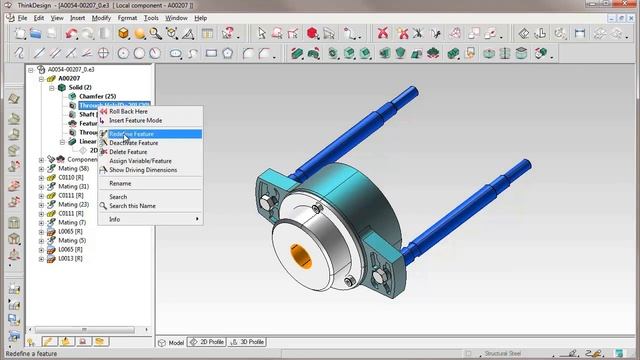Click the tree scrollbar right arrow
This screenshot has width=640, height=360.
click(147, 329)
